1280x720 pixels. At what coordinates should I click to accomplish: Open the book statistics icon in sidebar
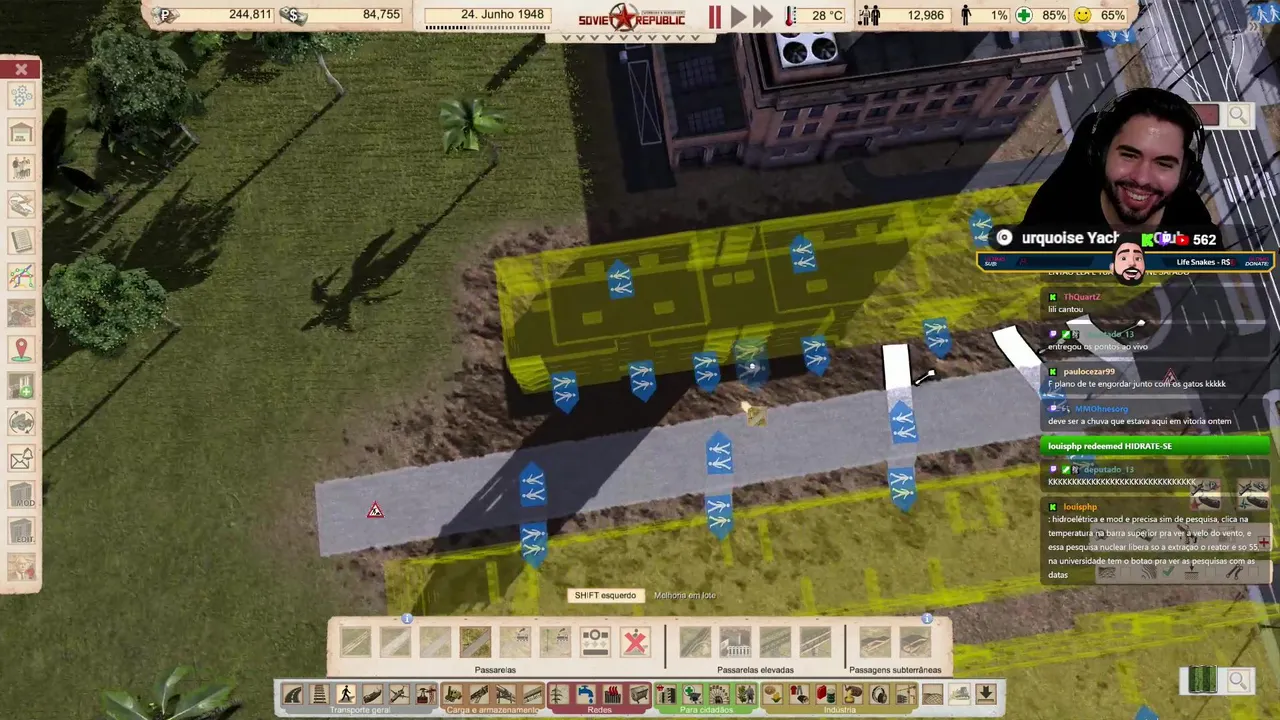click(x=22, y=241)
